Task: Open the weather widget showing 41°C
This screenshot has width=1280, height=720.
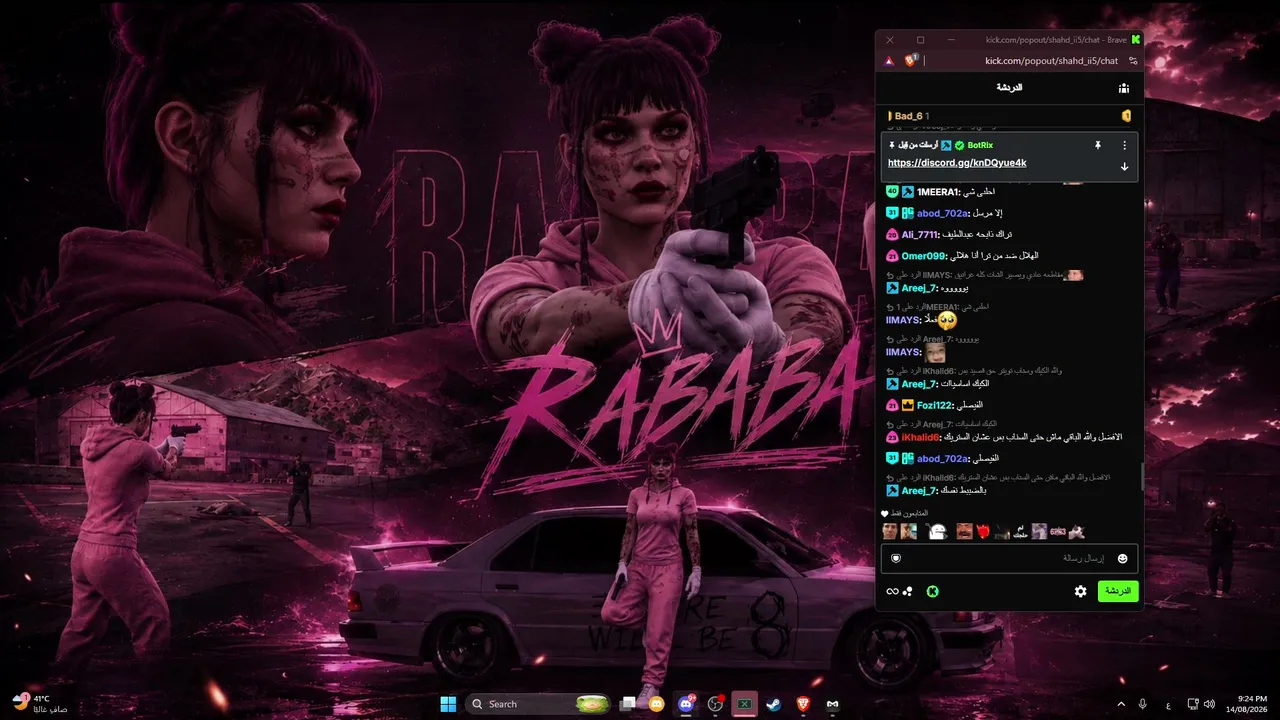Action: coord(40,703)
